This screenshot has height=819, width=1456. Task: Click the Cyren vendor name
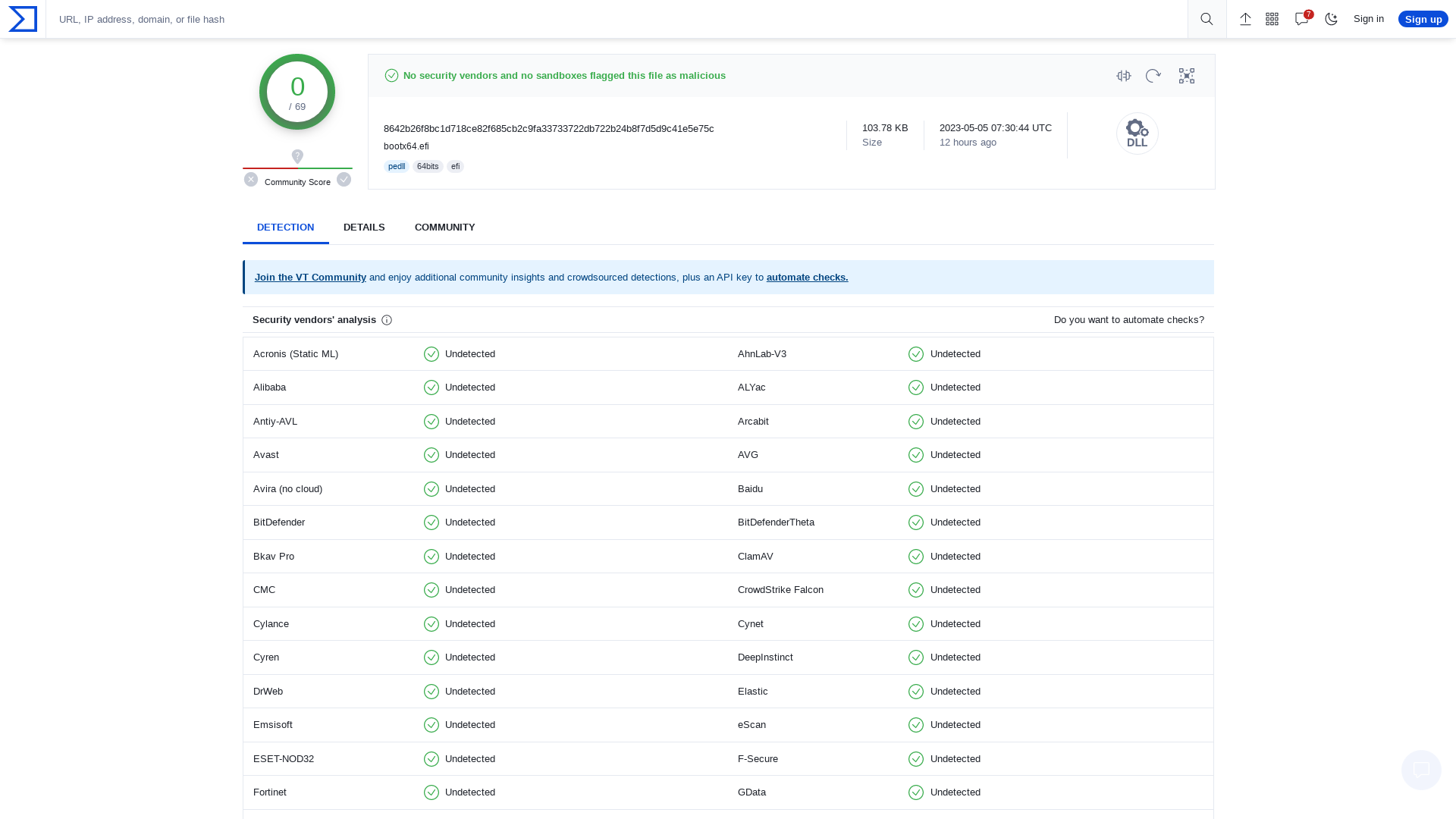pyautogui.click(x=266, y=657)
